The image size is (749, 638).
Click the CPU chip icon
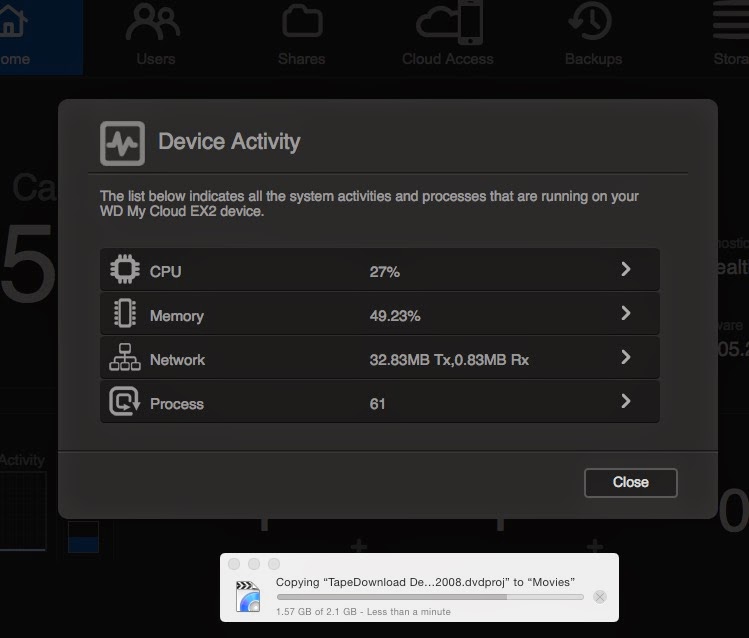pyautogui.click(x=125, y=269)
